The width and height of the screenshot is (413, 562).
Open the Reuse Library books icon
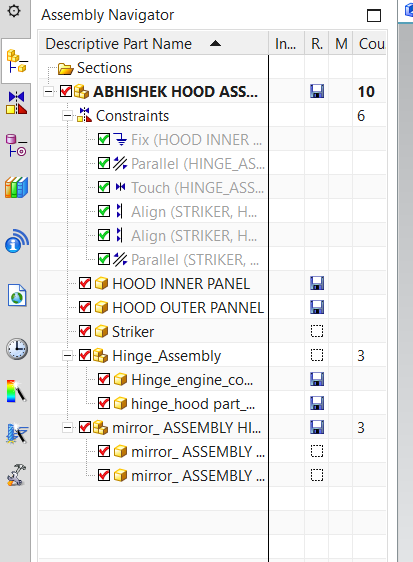(x=16, y=187)
